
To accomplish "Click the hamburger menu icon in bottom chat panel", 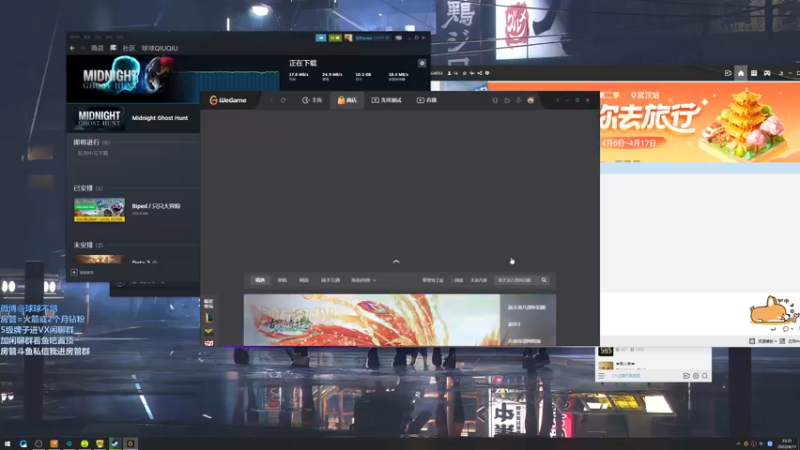I will (x=602, y=376).
